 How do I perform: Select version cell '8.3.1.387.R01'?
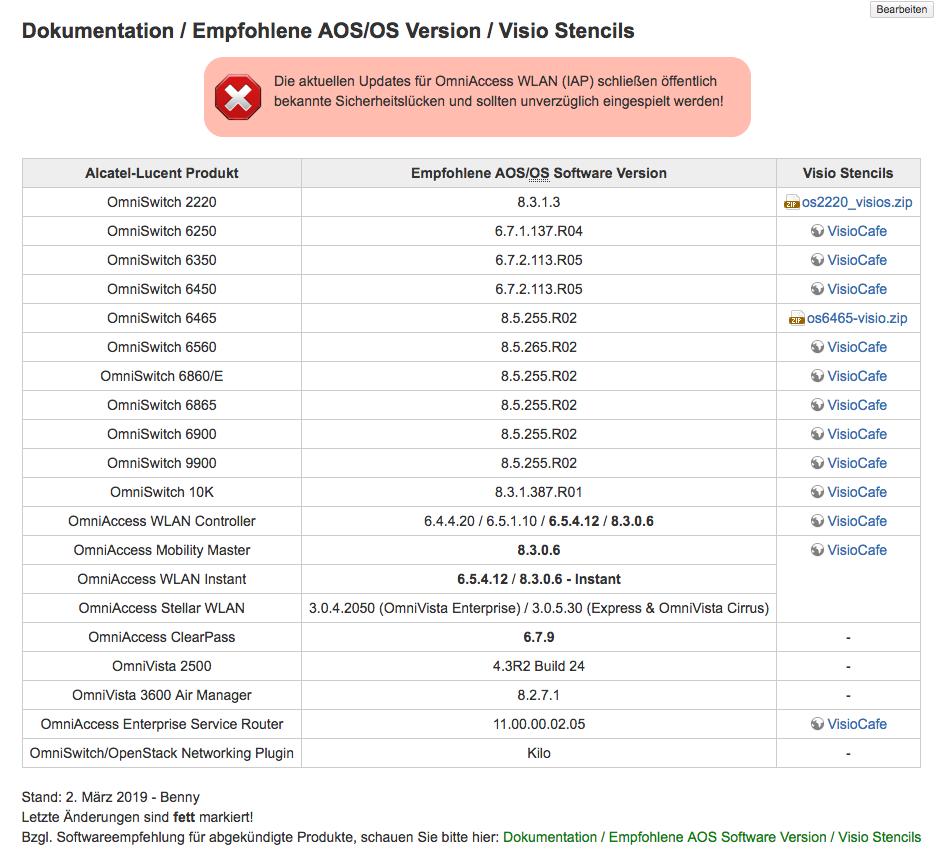[x=539, y=492]
